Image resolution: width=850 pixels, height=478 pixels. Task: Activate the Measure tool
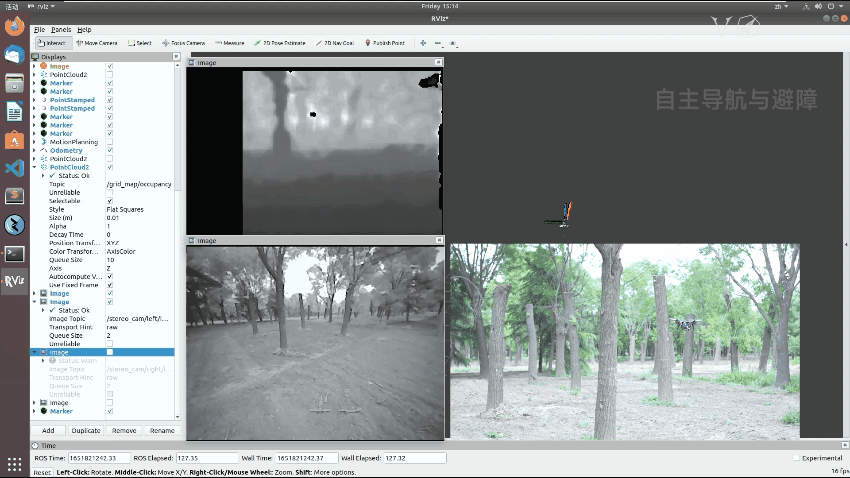(x=229, y=43)
